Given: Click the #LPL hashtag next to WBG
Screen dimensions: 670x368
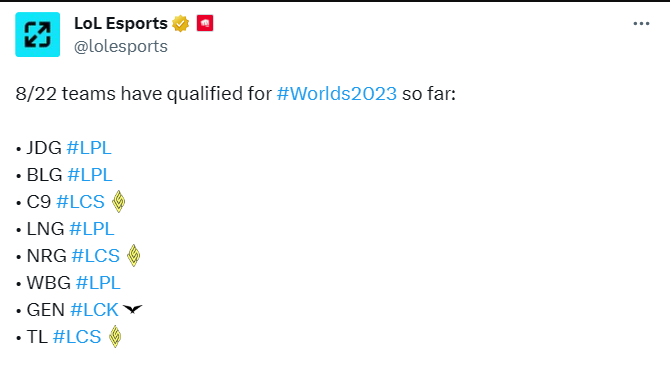Looking at the screenshot, I should tap(98, 283).
